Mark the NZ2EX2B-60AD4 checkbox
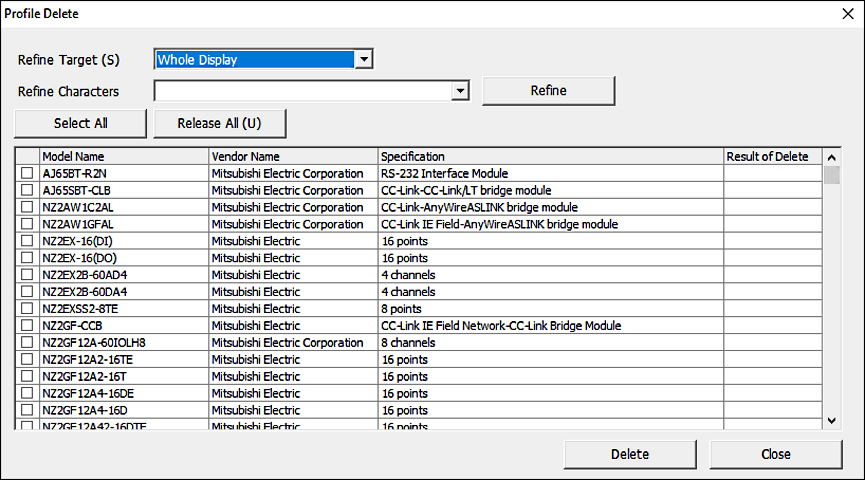Viewport: 865px width, 480px height. (x=26, y=275)
